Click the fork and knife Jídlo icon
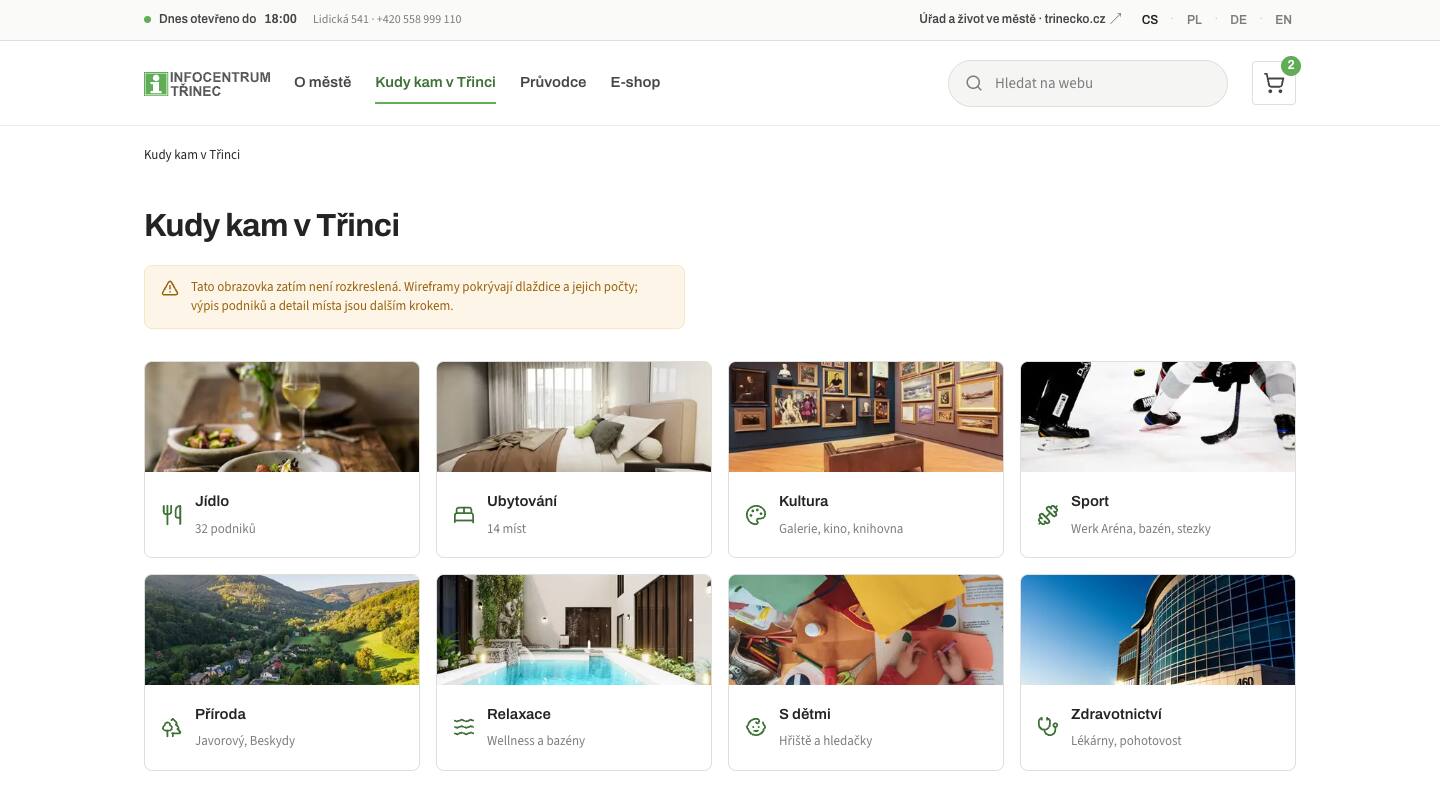Screen dimensions: 1440x800 coord(172,515)
